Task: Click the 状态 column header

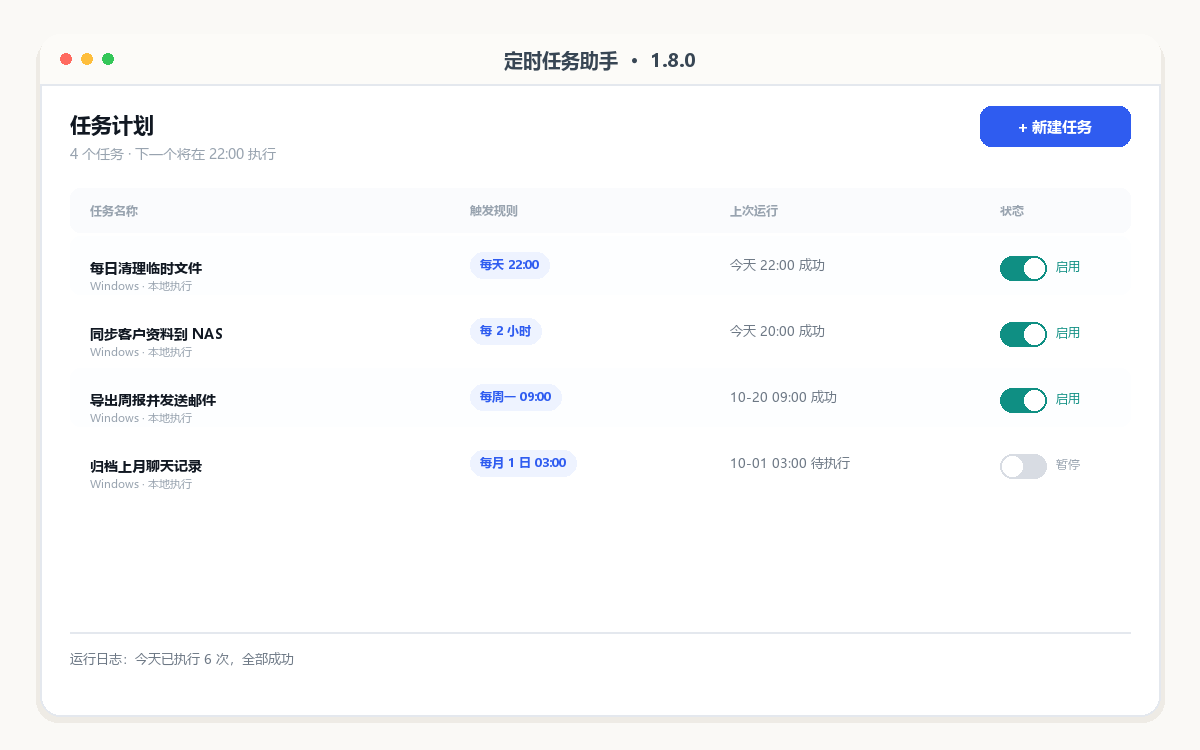Action: (x=1012, y=211)
